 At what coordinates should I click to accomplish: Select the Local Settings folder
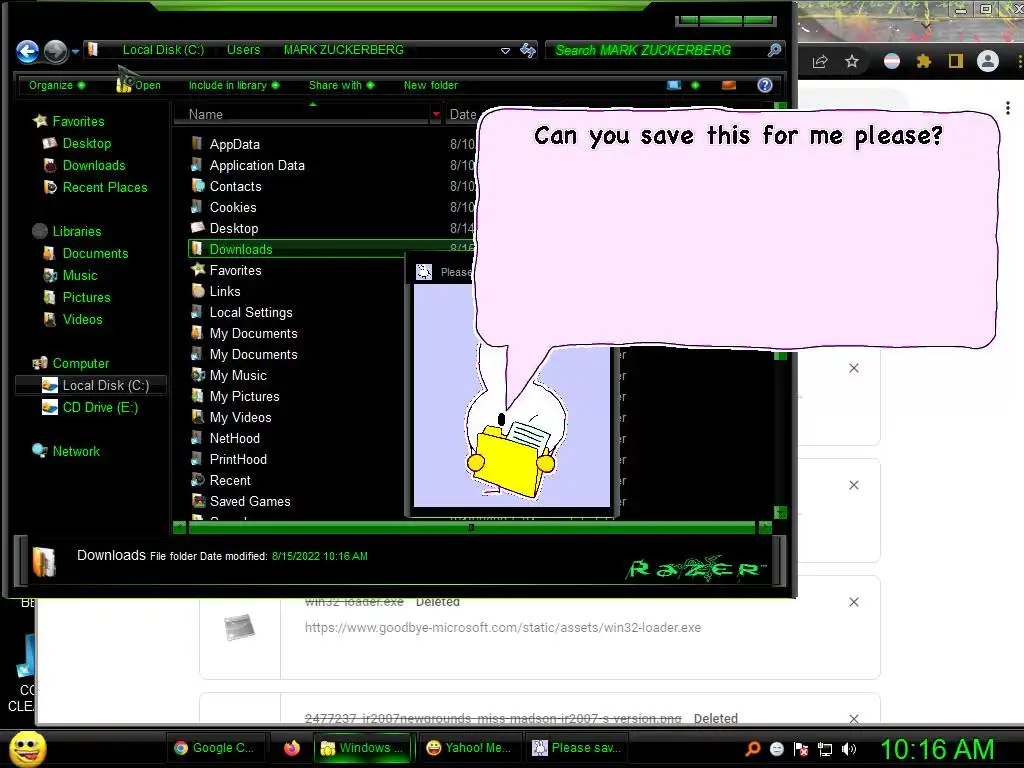coord(251,312)
